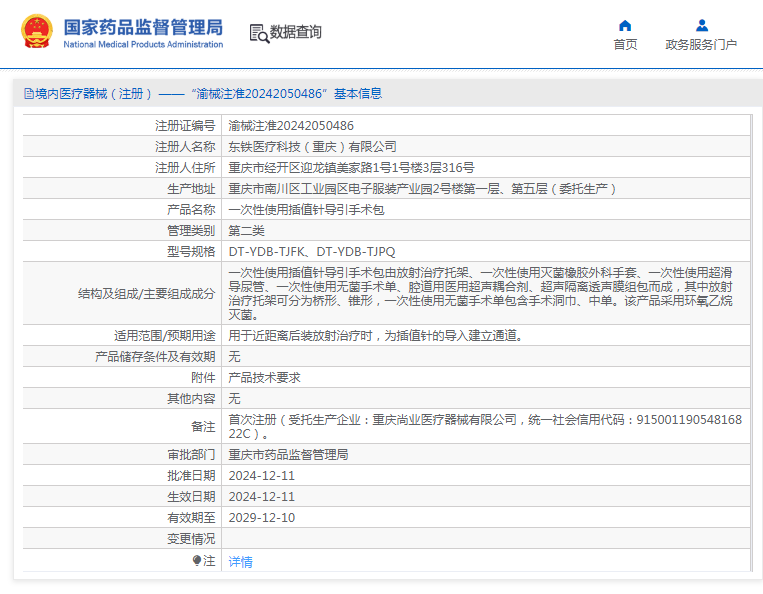Click the 国家药品监督管理局 title text
The width and height of the screenshot is (763, 594).
coord(143,26)
